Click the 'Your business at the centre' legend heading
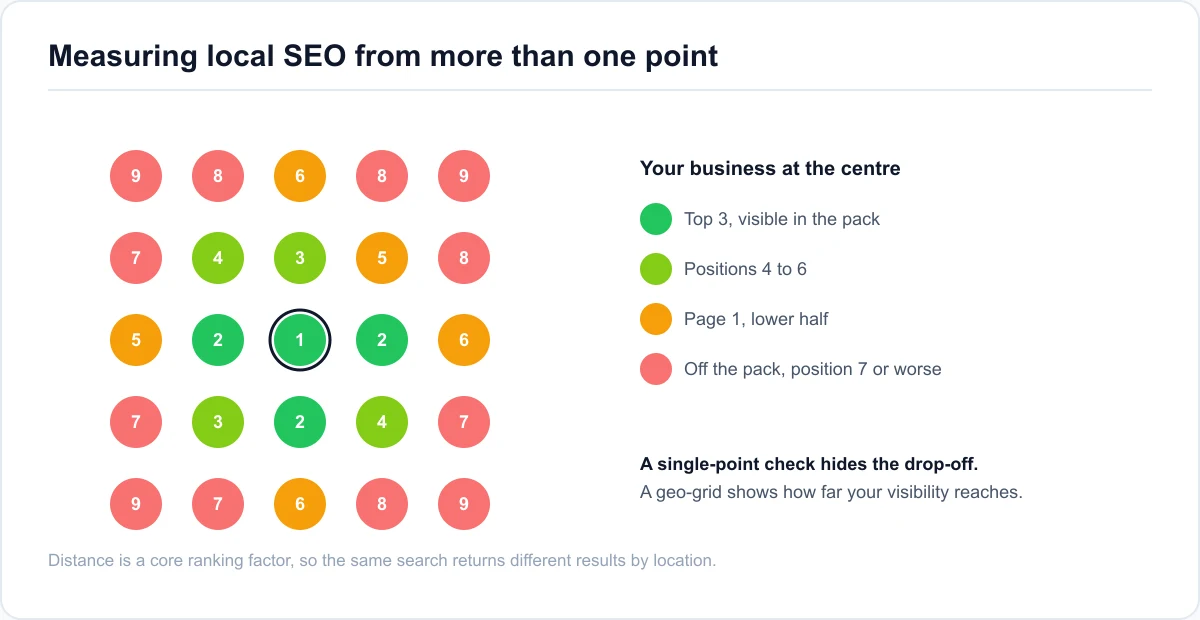This screenshot has height=620, width=1200. point(770,168)
